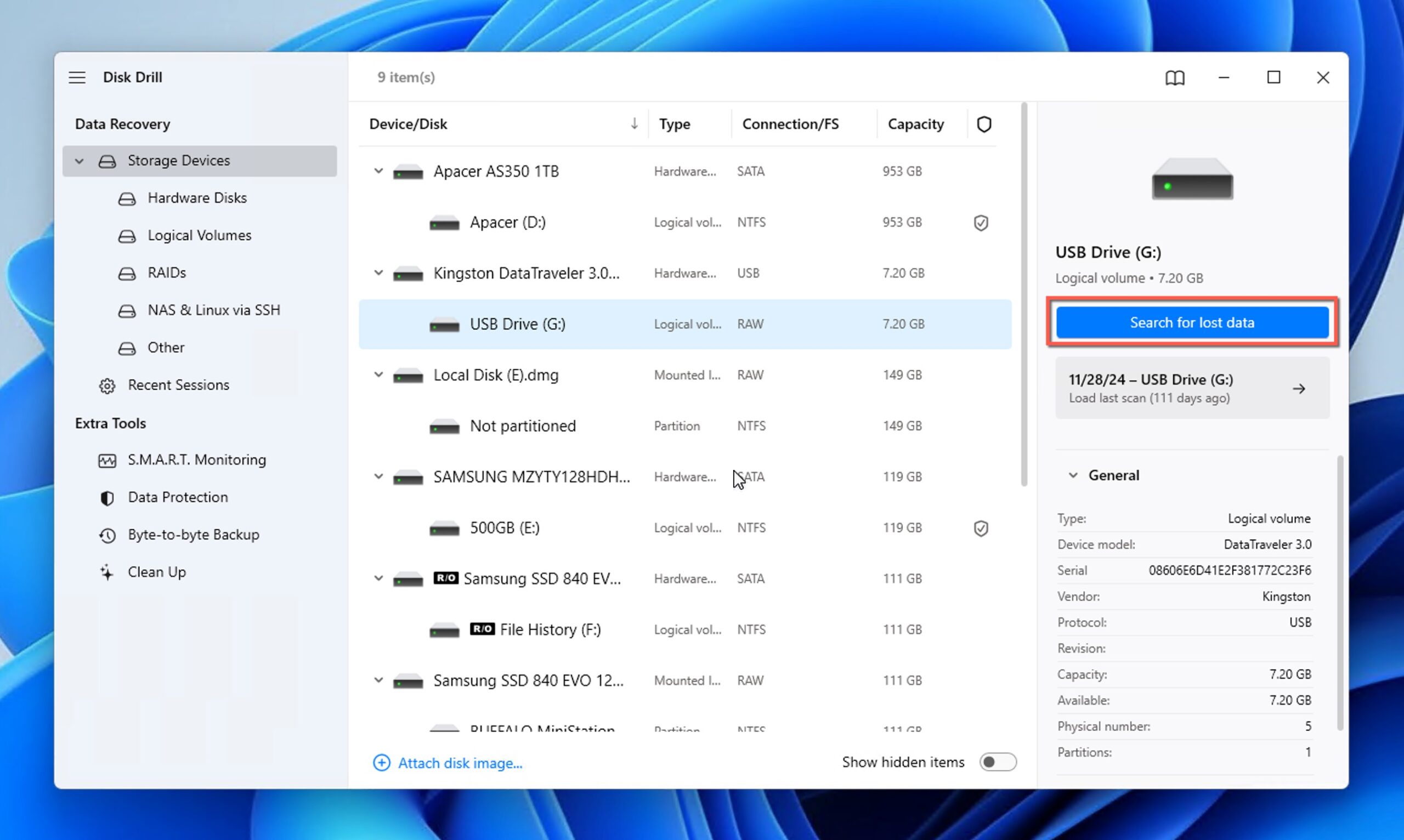This screenshot has width=1404, height=840.
Task: Select Hardware Disks in the sidebar
Action: point(197,197)
